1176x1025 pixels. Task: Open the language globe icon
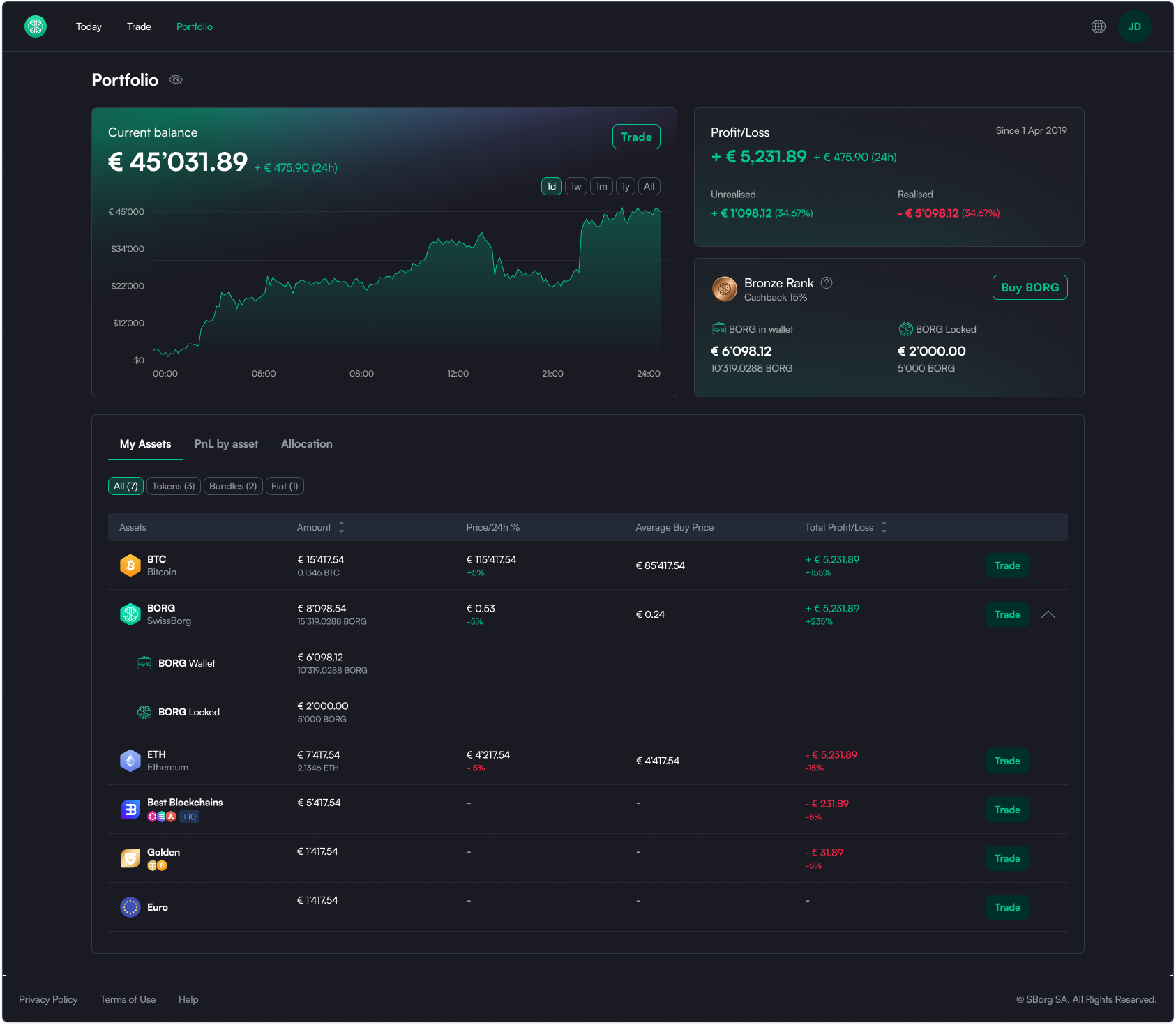tap(1099, 26)
